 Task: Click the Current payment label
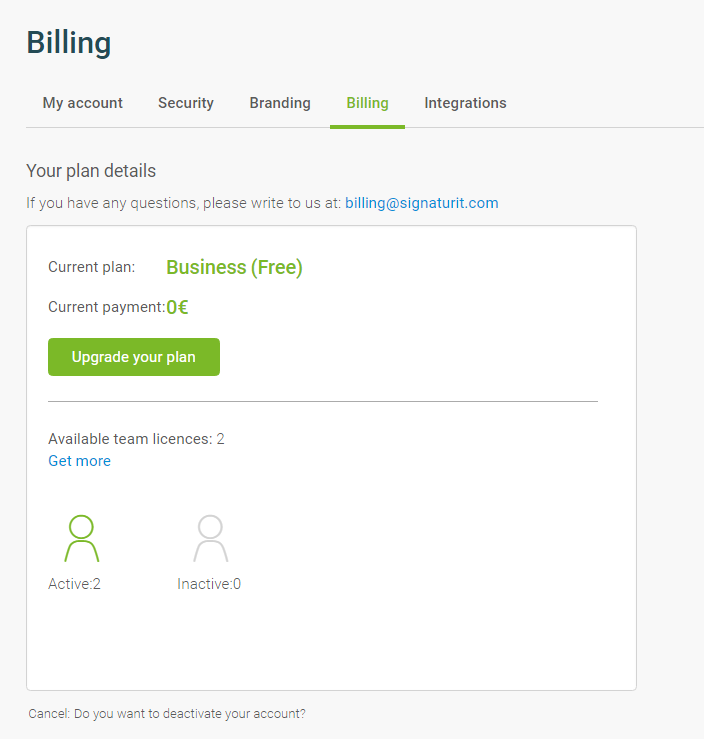[106, 307]
